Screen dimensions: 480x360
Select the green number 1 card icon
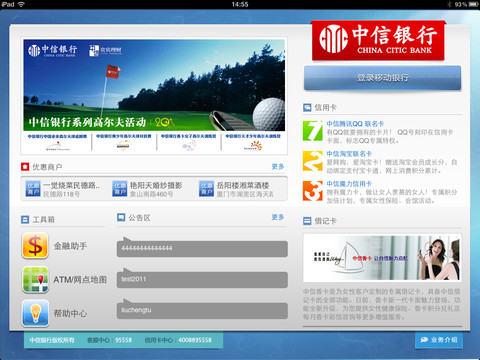tap(312, 131)
